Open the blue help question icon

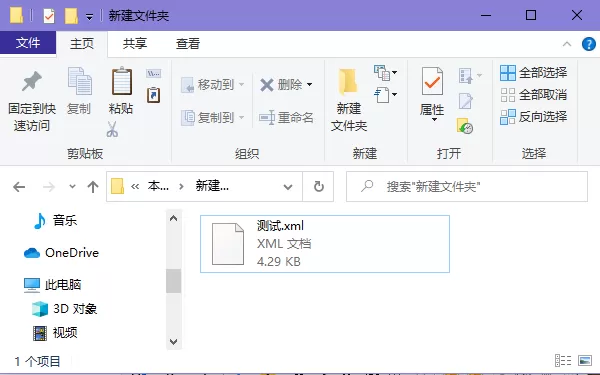[x=589, y=44]
